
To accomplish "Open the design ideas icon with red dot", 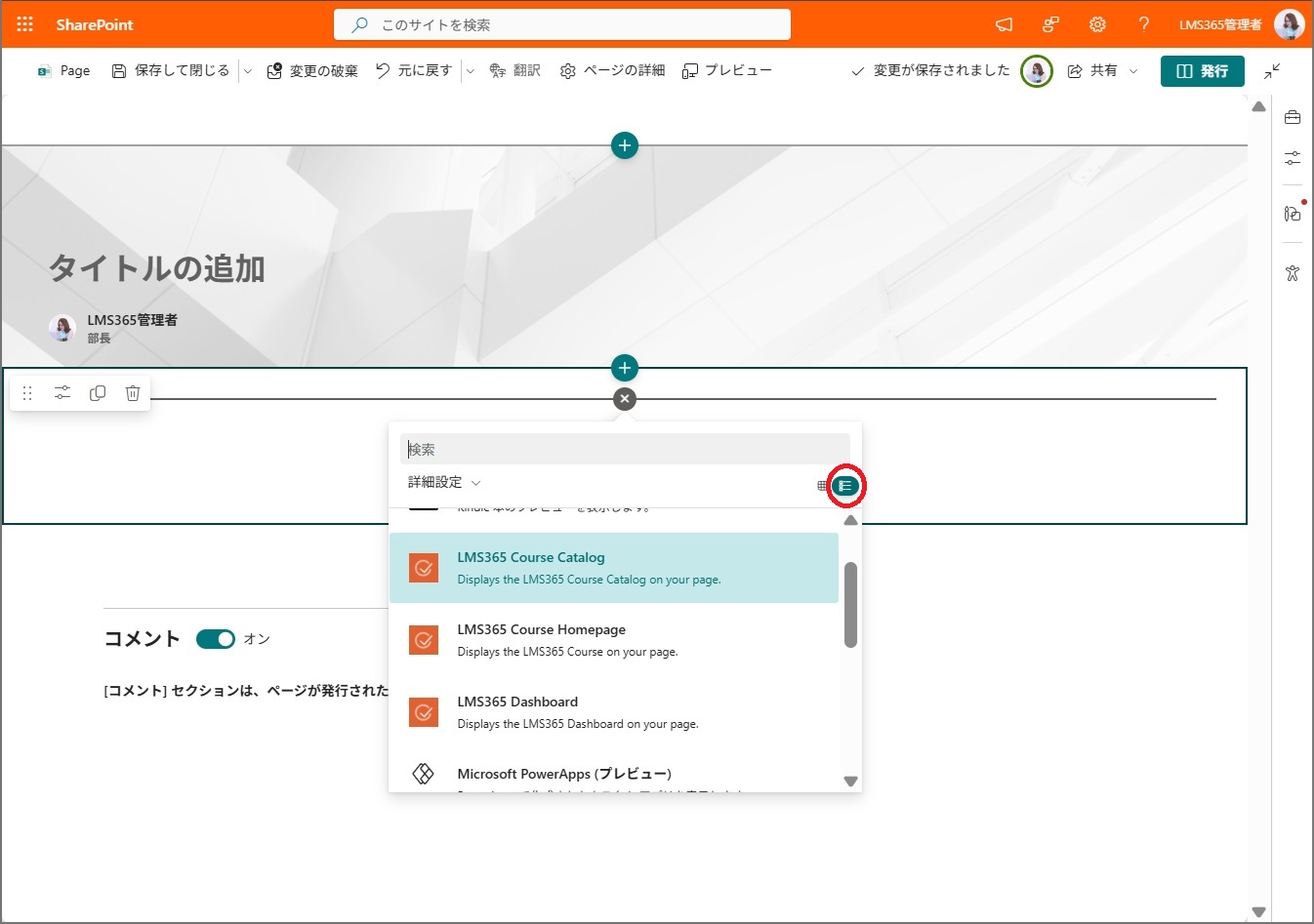I will pyautogui.click(x=1293, y=213).
